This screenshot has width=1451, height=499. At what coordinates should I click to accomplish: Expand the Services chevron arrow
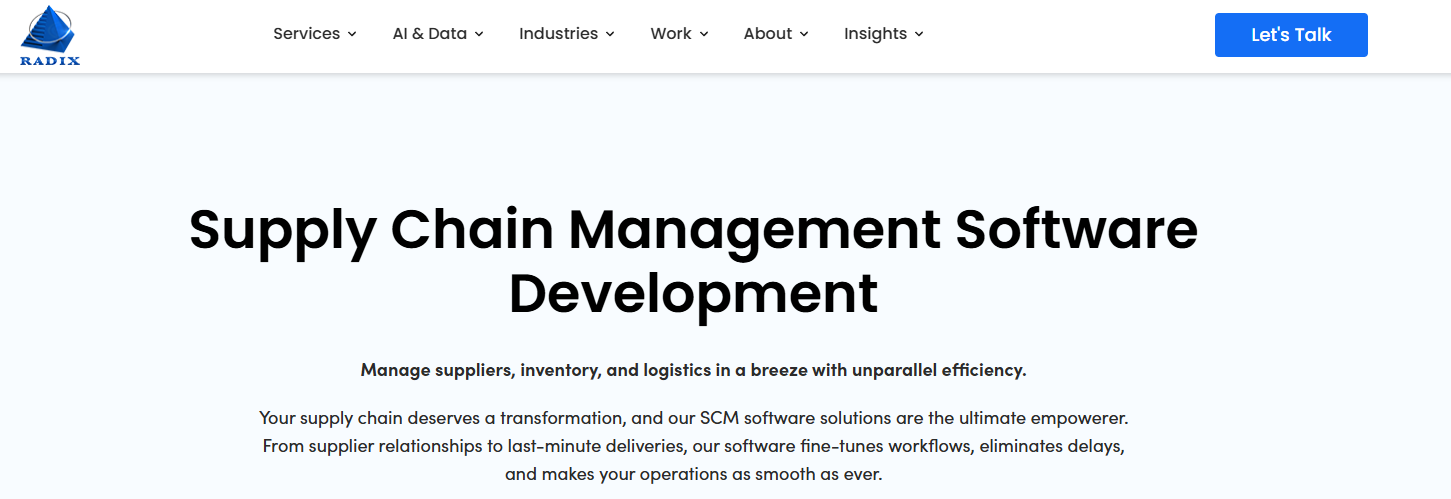click(x=352, y=34)
